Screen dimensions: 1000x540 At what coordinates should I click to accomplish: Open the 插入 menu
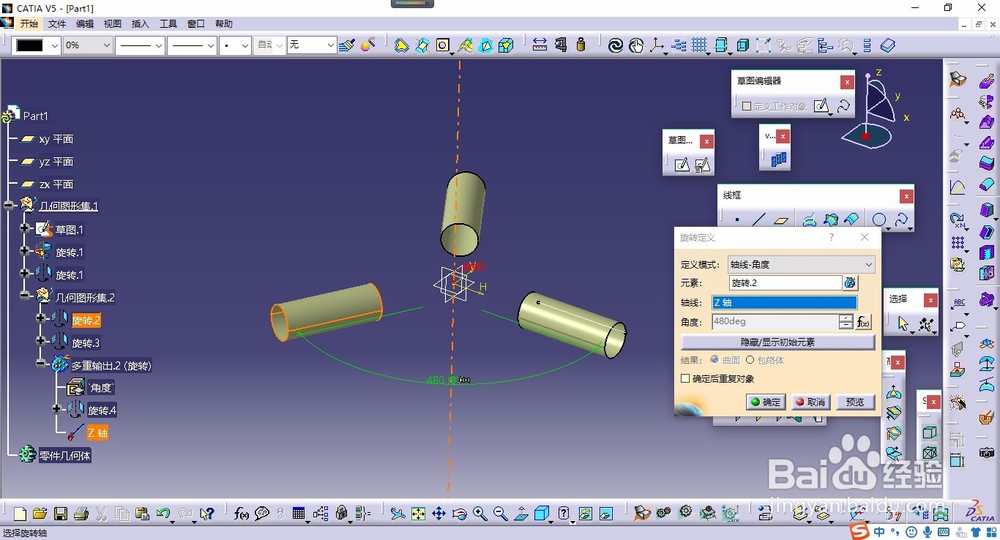pyautogui.click(x=140, y=24)
